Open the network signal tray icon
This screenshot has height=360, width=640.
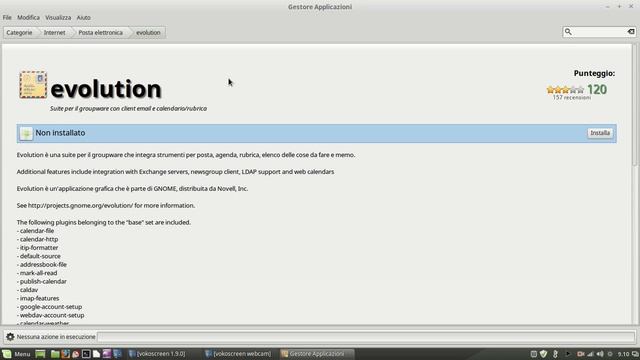[x=590, y=354]
